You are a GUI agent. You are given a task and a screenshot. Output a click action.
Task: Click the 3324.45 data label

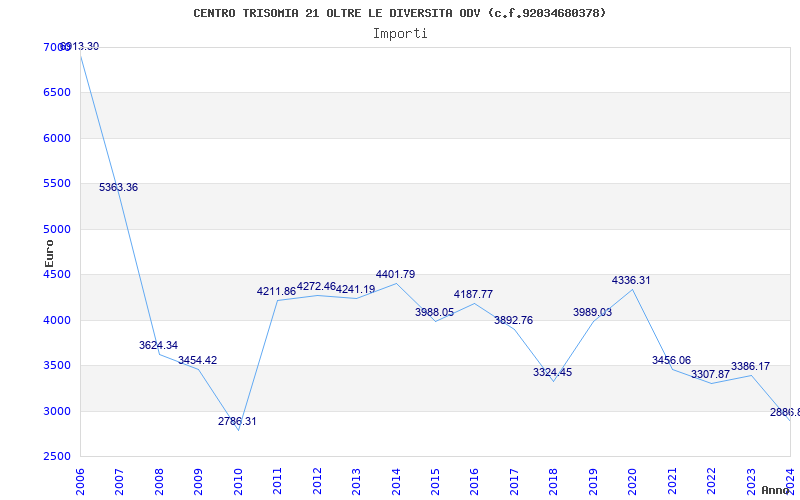[x=553, y=372]
